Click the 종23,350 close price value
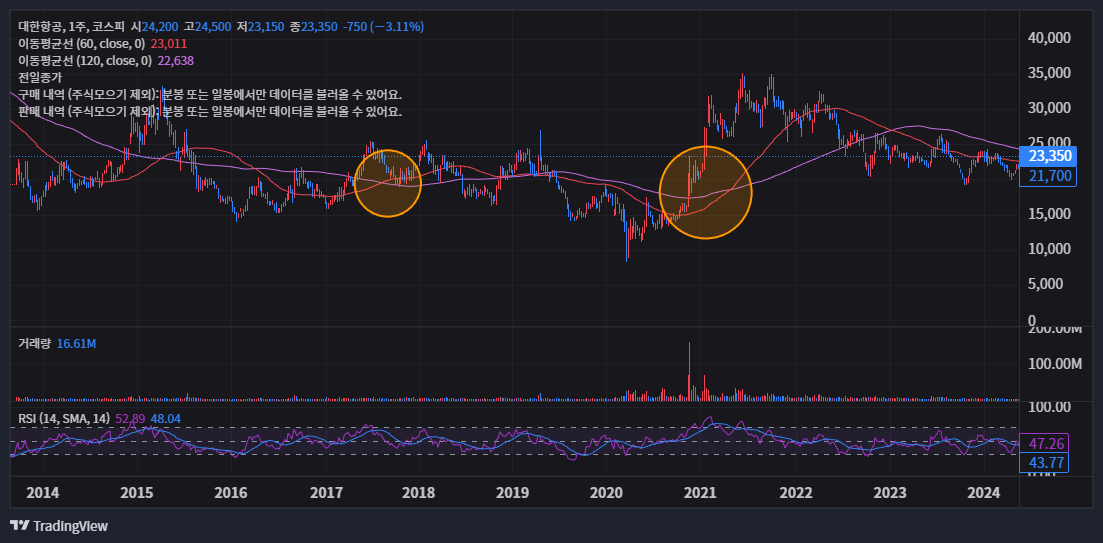Screen dimensions: 1103x543 [x=313, y=27]
